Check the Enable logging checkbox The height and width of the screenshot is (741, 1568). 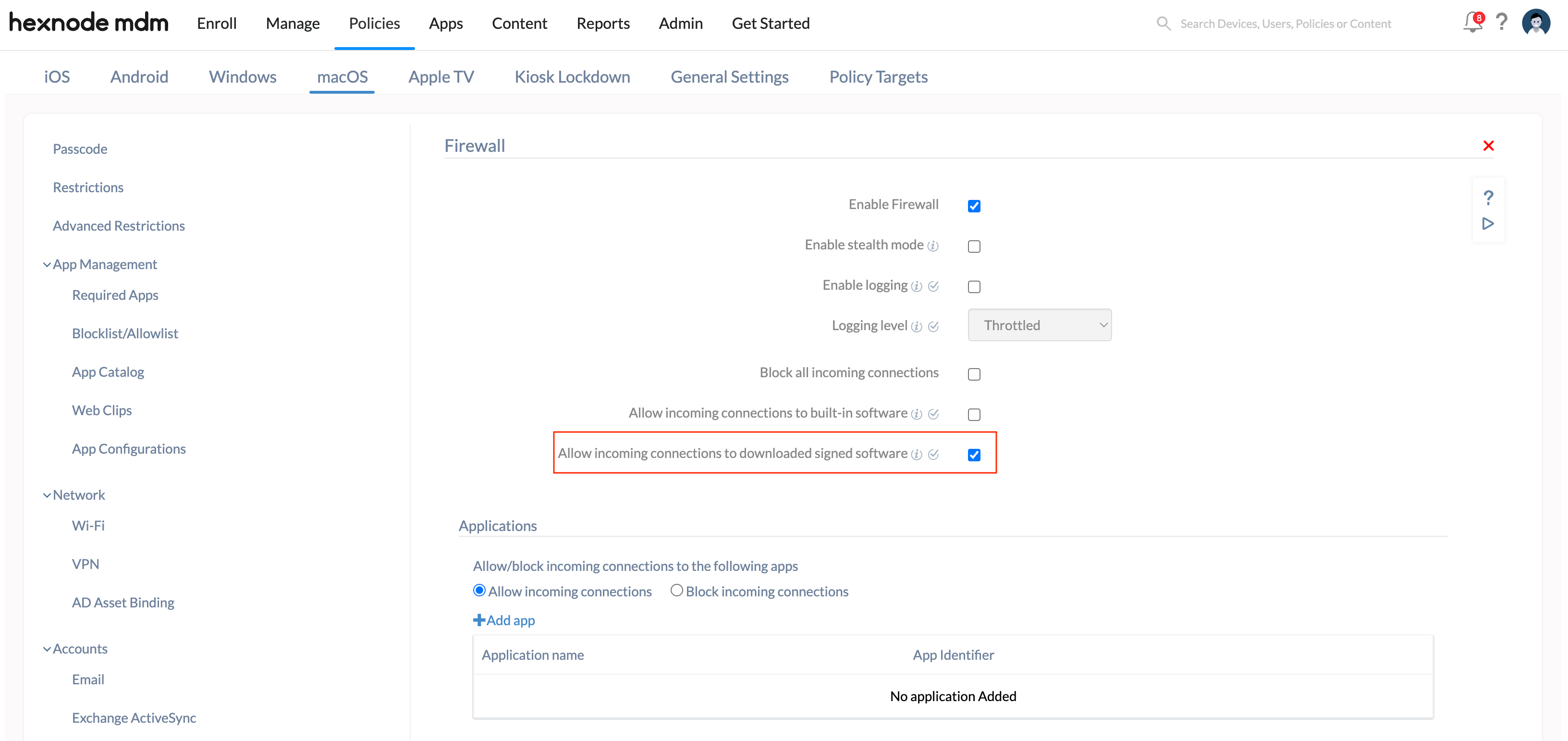974,286
